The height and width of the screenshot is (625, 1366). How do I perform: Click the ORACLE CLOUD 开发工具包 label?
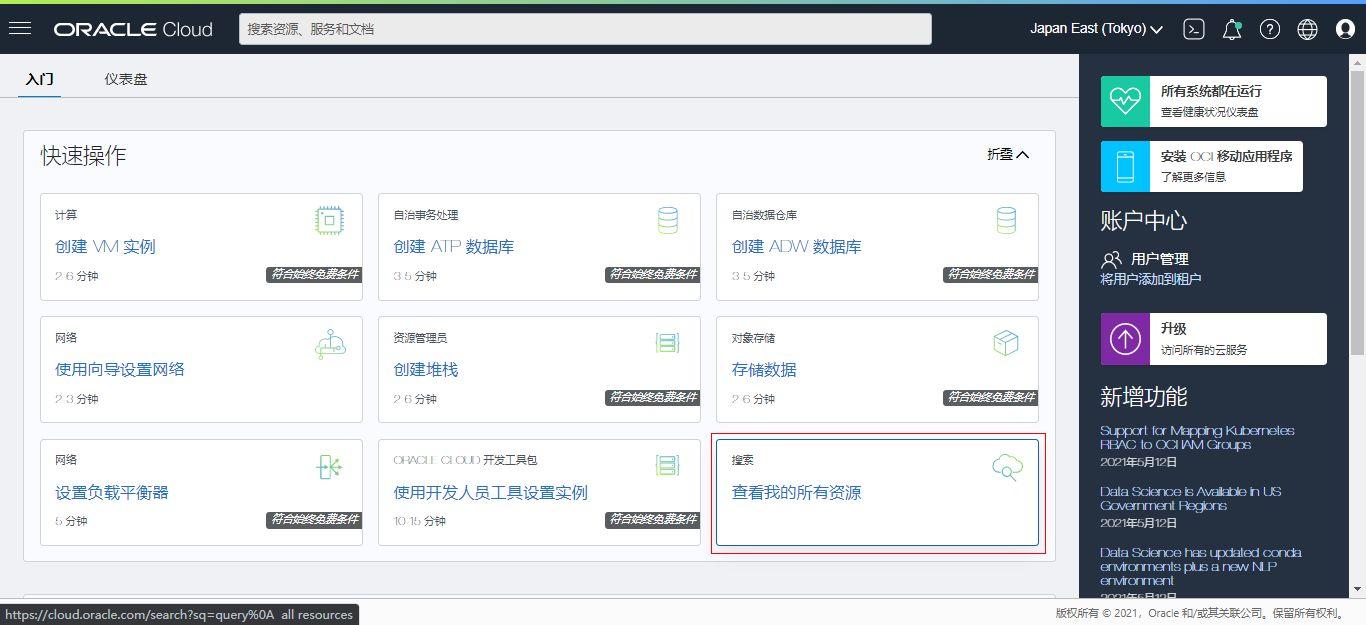coord(465,460)
